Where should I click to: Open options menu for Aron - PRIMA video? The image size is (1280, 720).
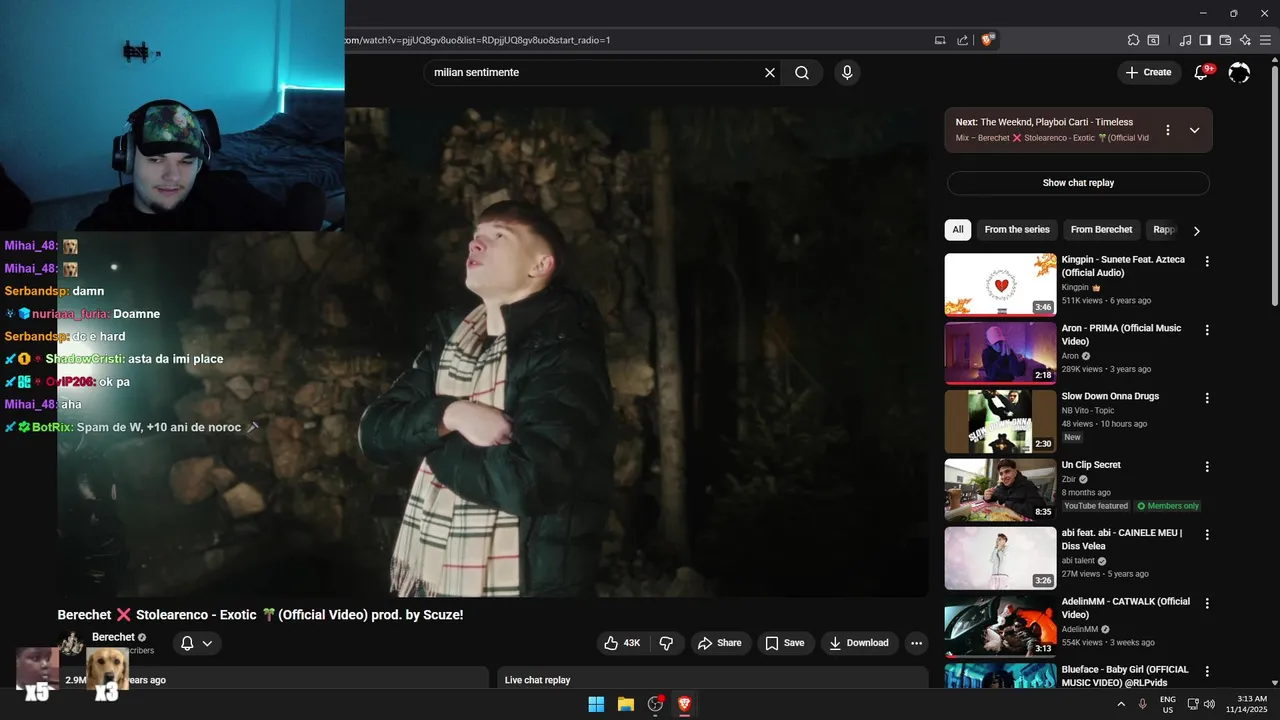pos(1207,330)
